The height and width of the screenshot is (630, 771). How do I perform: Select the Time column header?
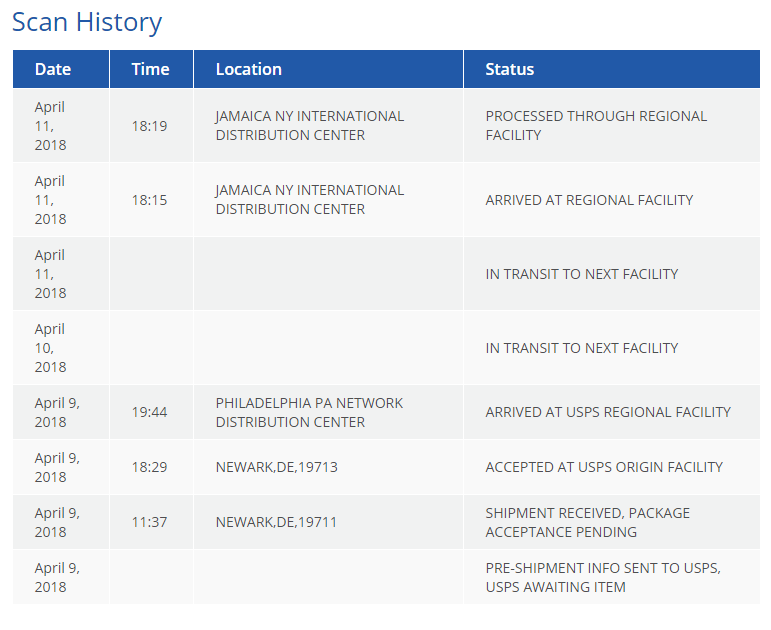151,69
